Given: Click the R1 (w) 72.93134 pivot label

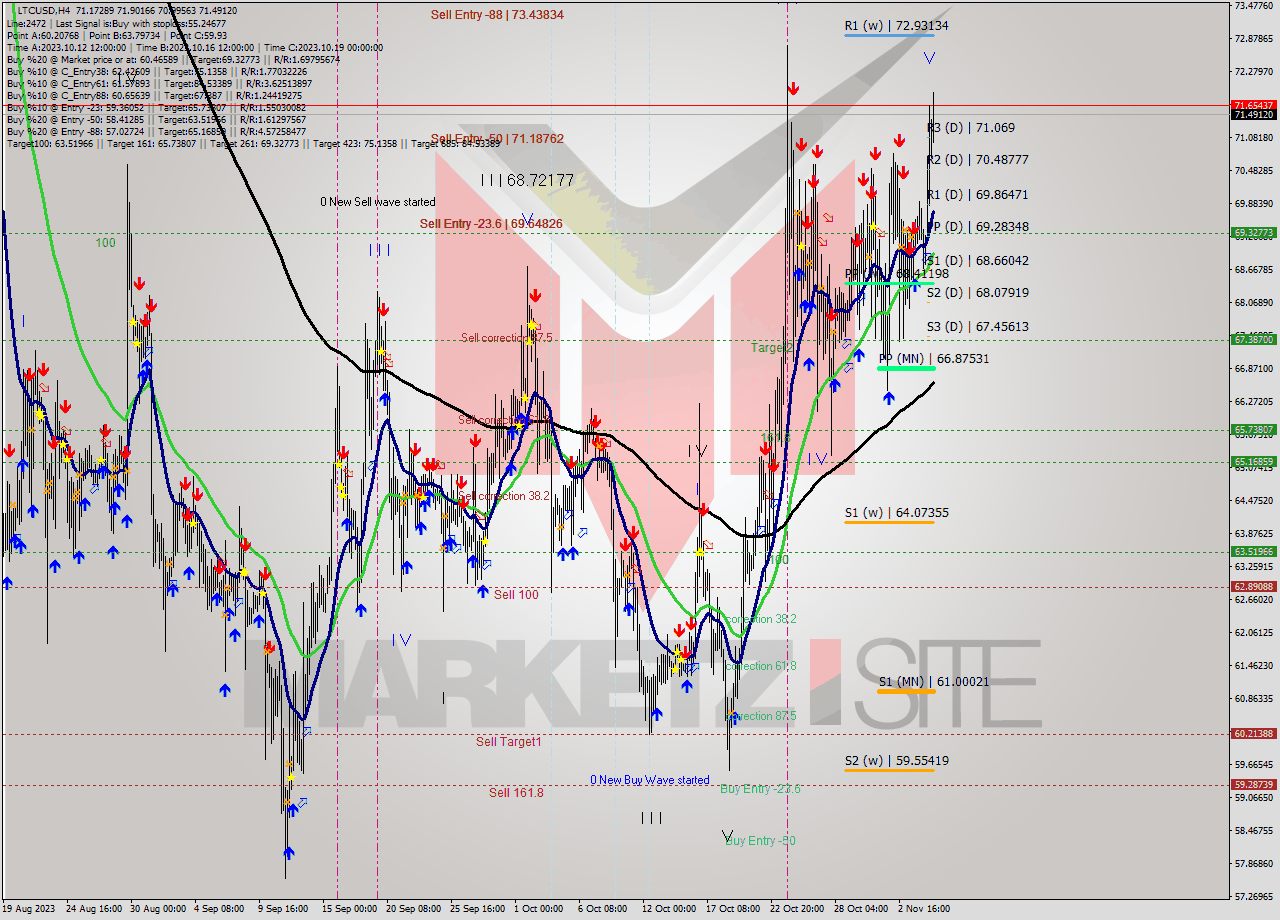Looking at the screenshot, I should [x=896, y=25].
